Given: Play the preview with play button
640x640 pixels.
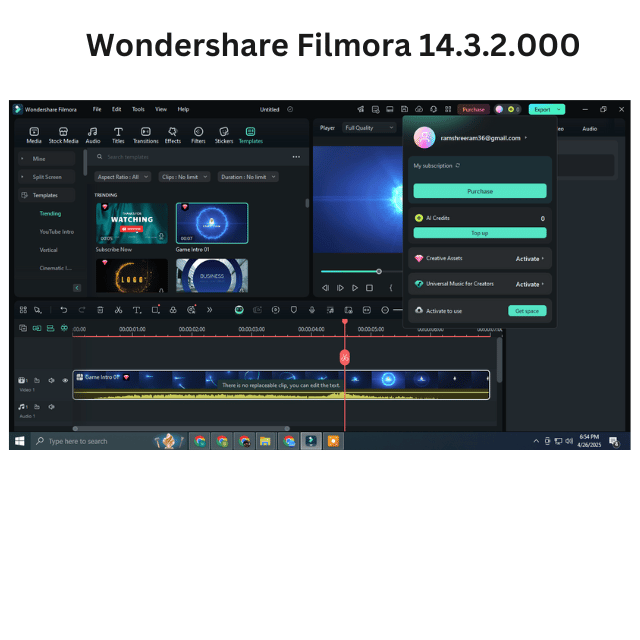Looking at the screenshot, I should pos(355,288).
